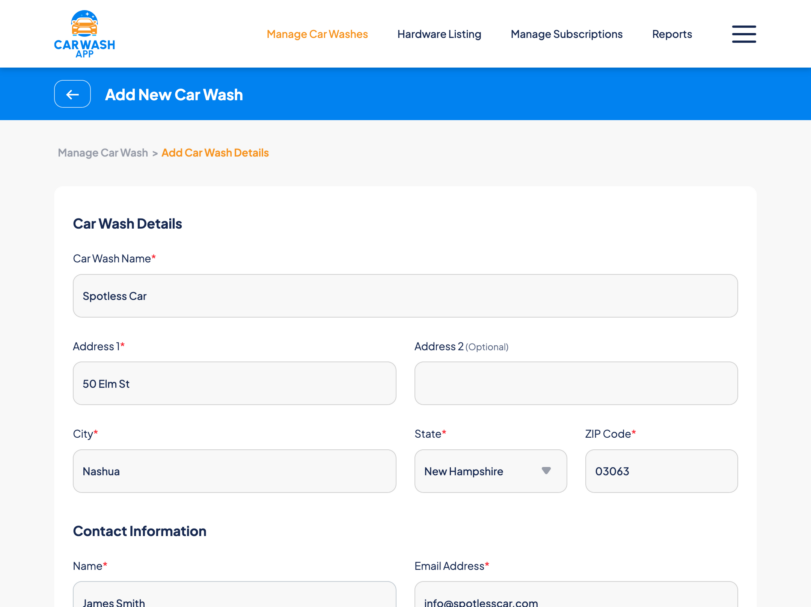Expand the State dropdown arrow

tap(546, 471)
